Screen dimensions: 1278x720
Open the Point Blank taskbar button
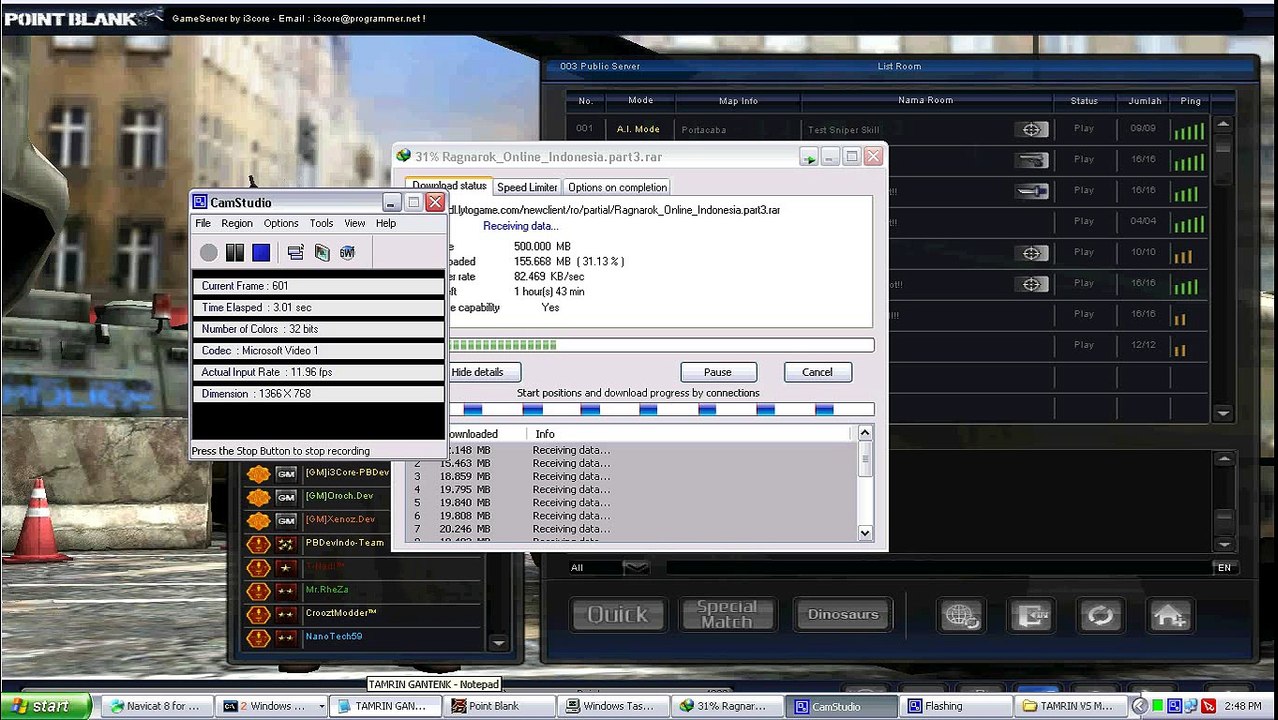497,706
